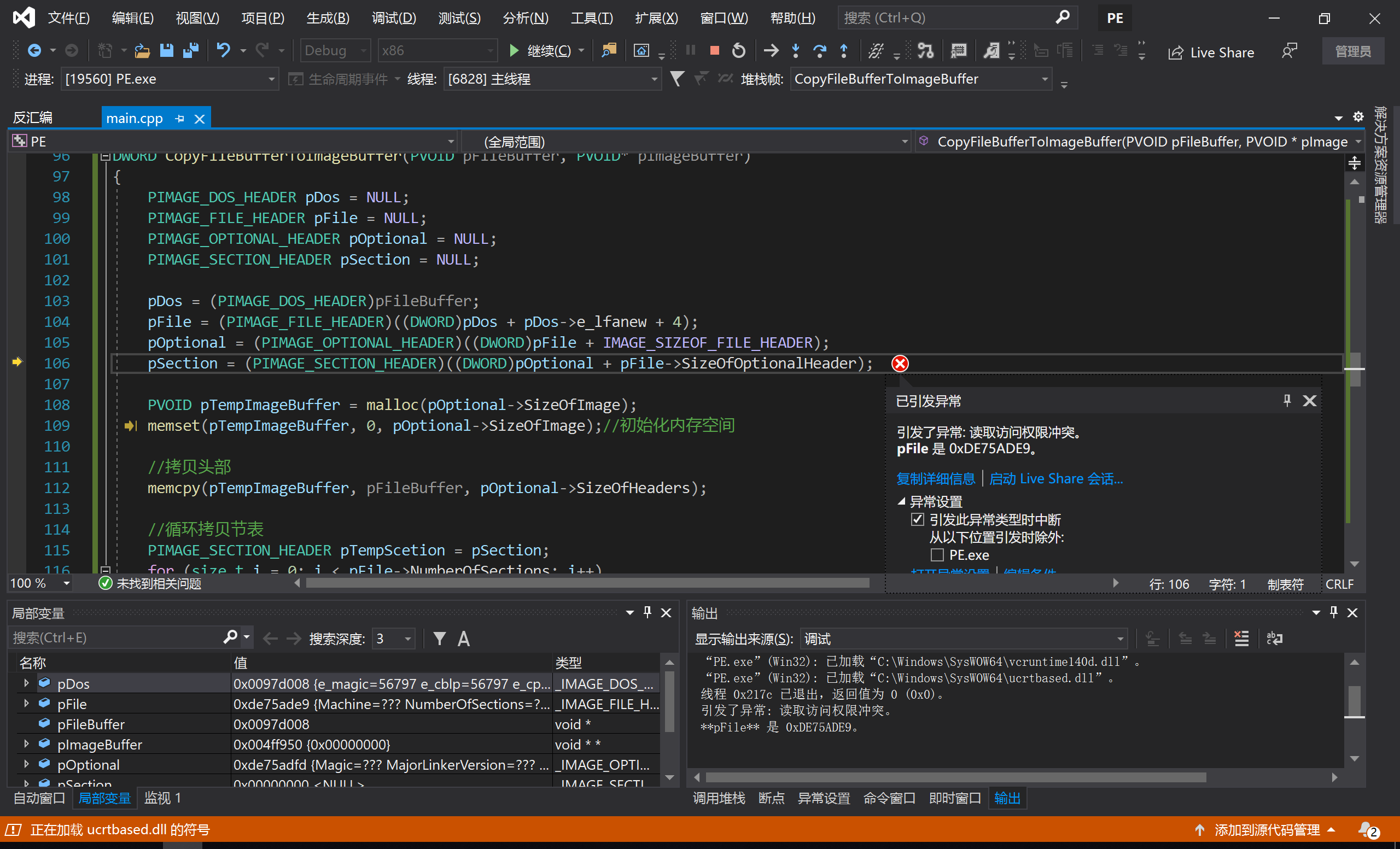Image resolution: width=1400 pixels, height=849 pixels.
Task: Uncheck break when this exception type is thrown
Action: pos(917,519)
